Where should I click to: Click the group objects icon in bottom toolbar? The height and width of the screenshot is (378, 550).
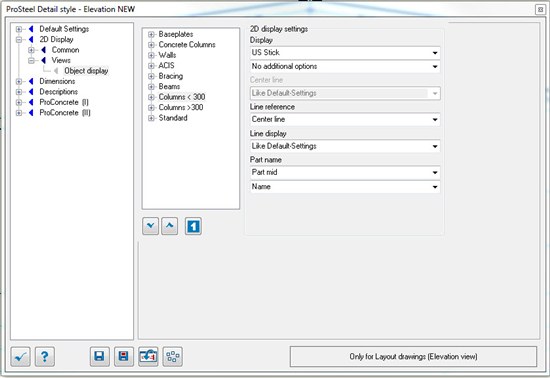point(173,357)
